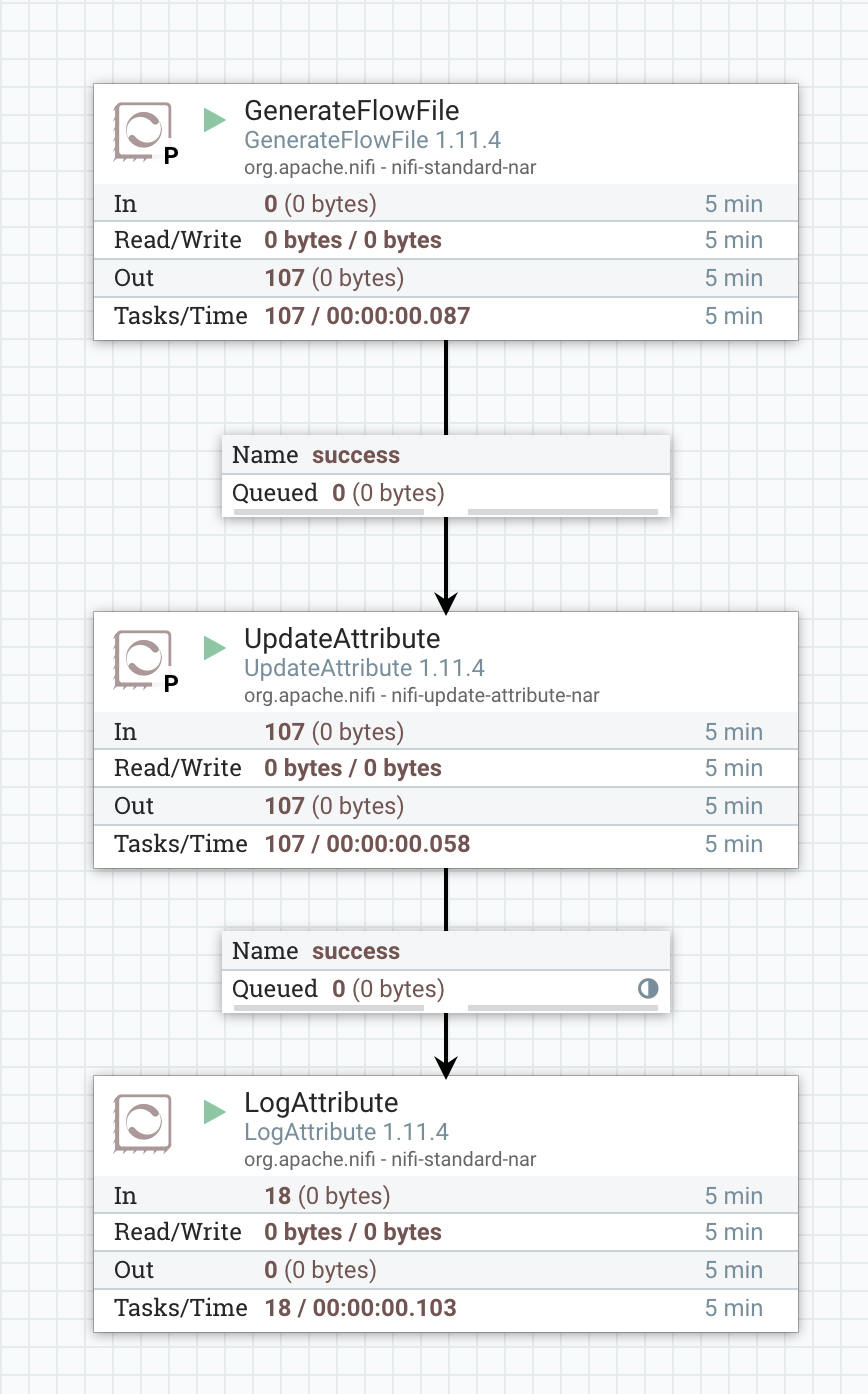Click UpdateAttribute Tasks/Time 107 / 00:00:00.058

click(x=367, y=844)
